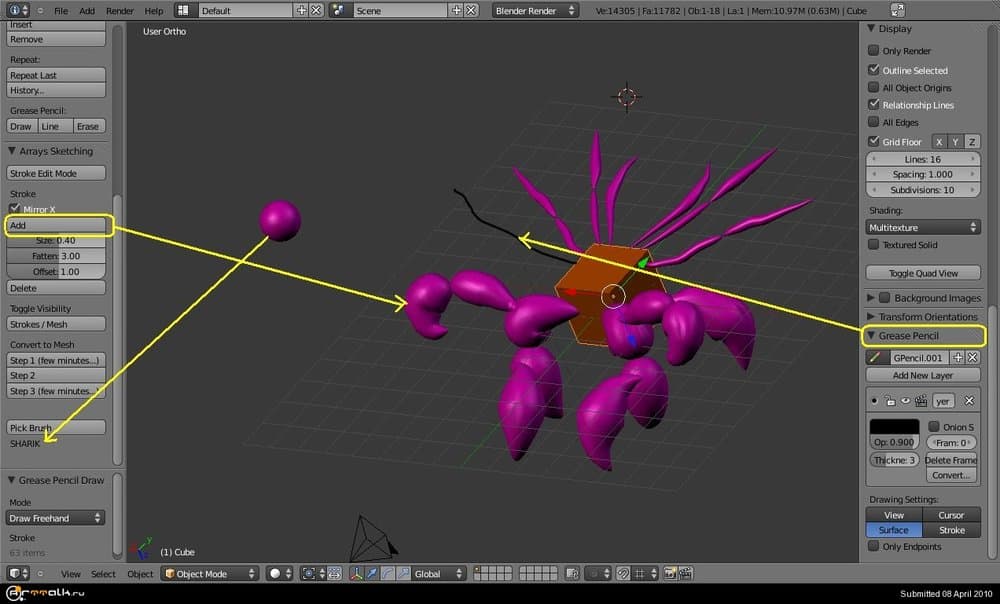The height and width of the screenshot is (604, 1000).
Task: Uncheck the Grid Floor checkbox
Action: click(x=873, y=142)
